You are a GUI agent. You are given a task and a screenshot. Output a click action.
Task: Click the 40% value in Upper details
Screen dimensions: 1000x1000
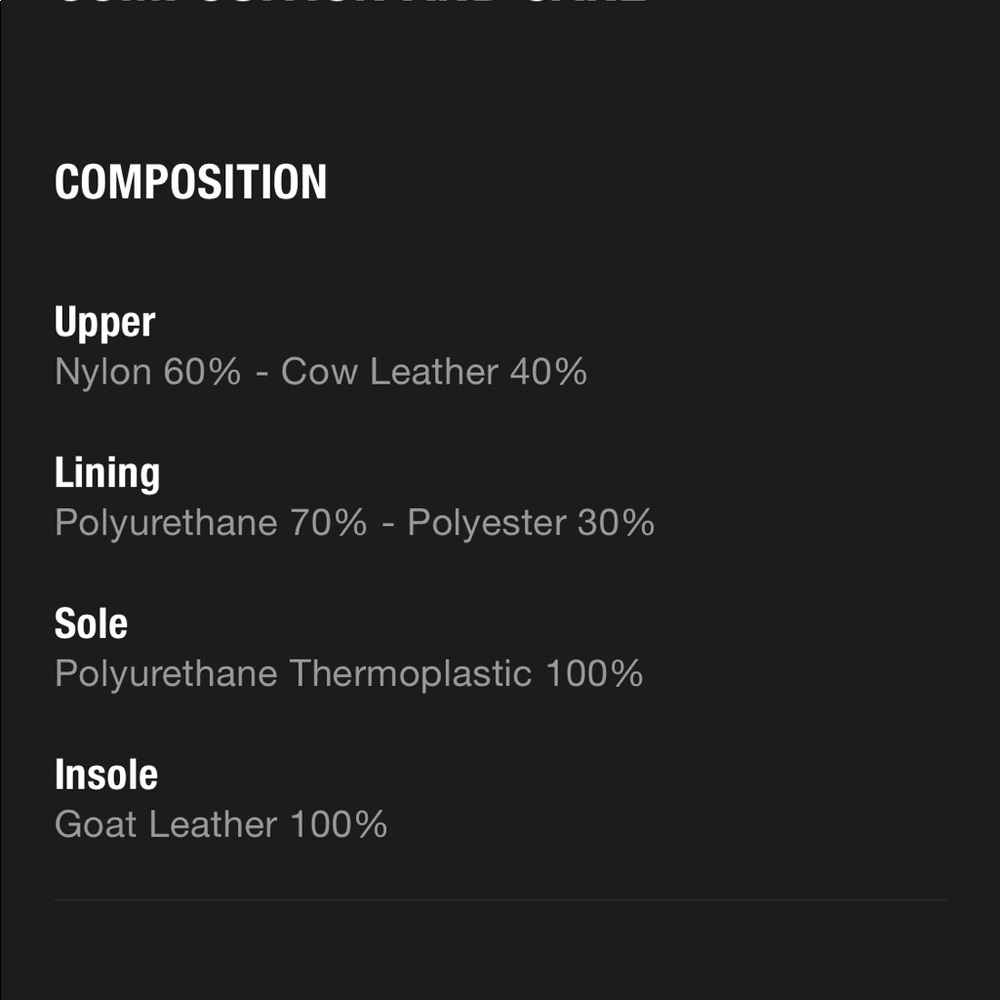tap(548, 372)
